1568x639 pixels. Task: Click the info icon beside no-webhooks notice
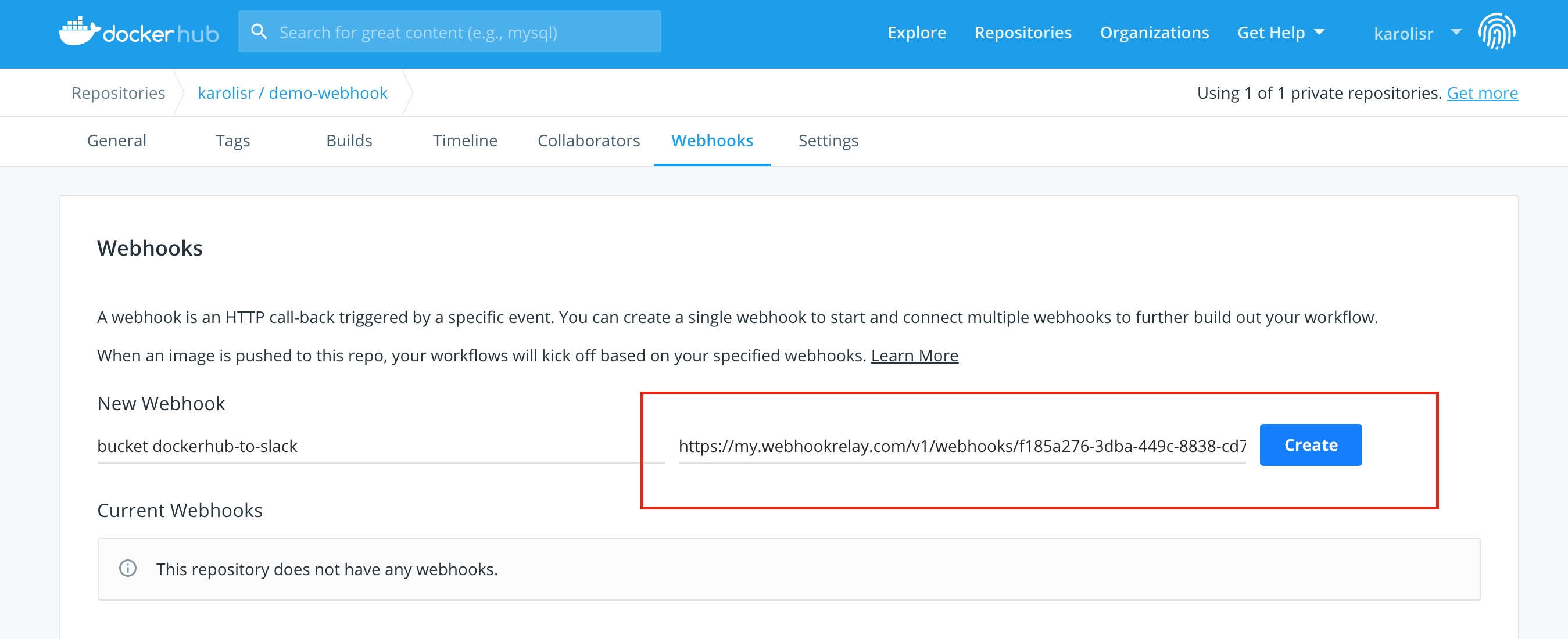click(128, 569)
